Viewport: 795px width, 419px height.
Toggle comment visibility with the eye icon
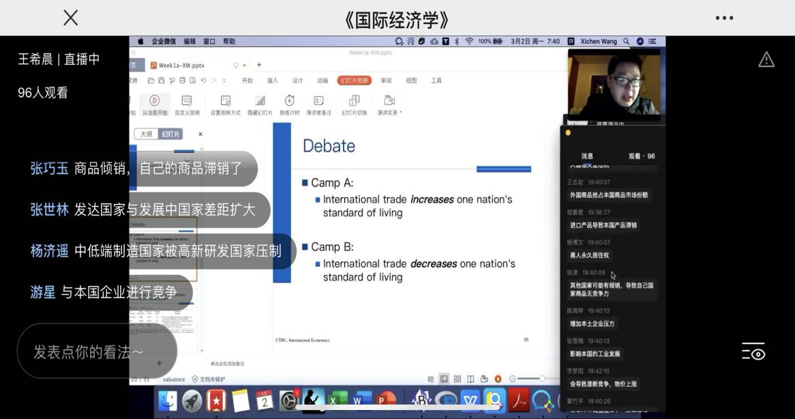click(753, 352)
